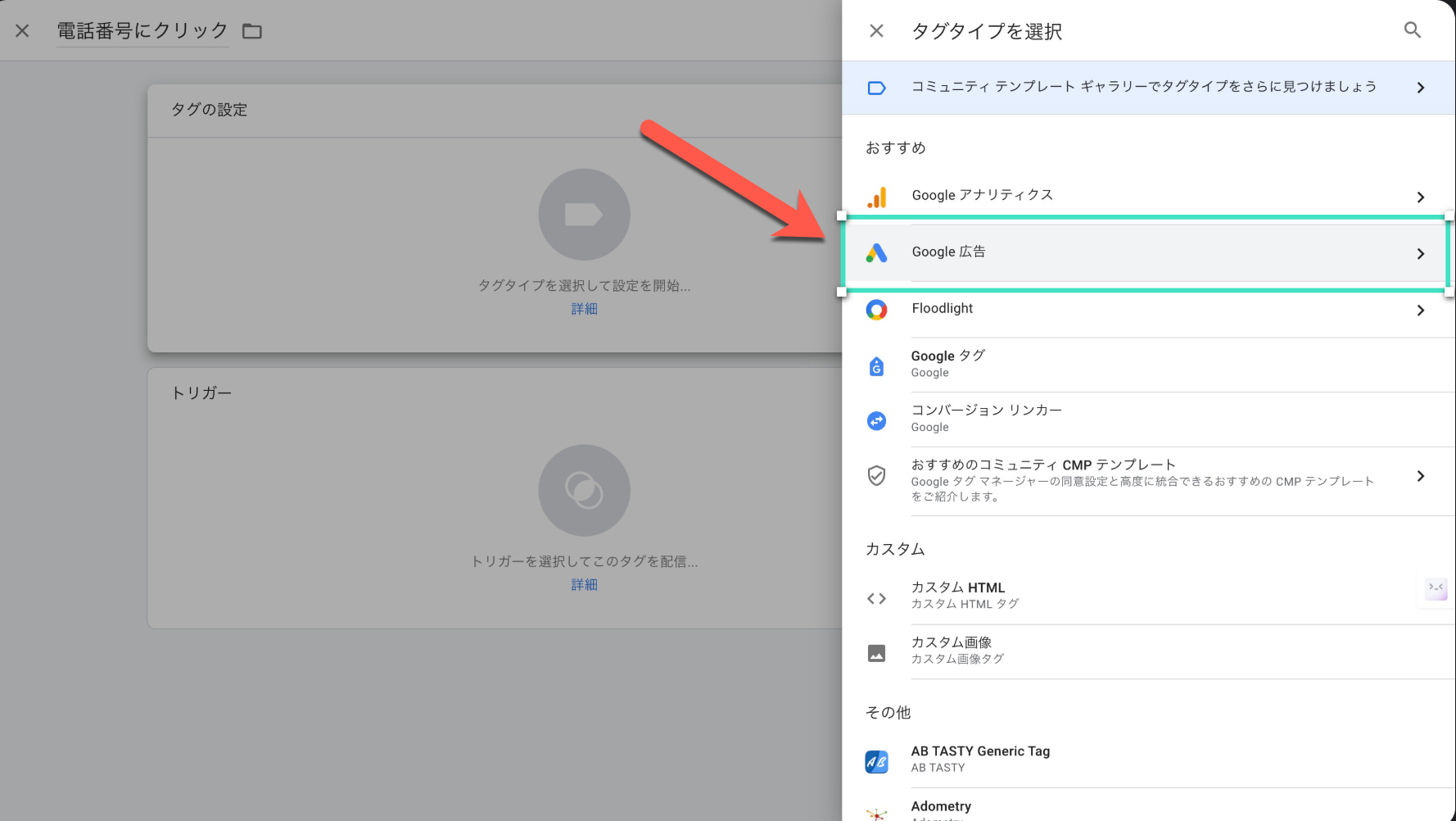Choose コンバージョン リンカー tag type
Viewport: 1456px width, 821px height.
pyautogui.click(x=1148, y=420)
